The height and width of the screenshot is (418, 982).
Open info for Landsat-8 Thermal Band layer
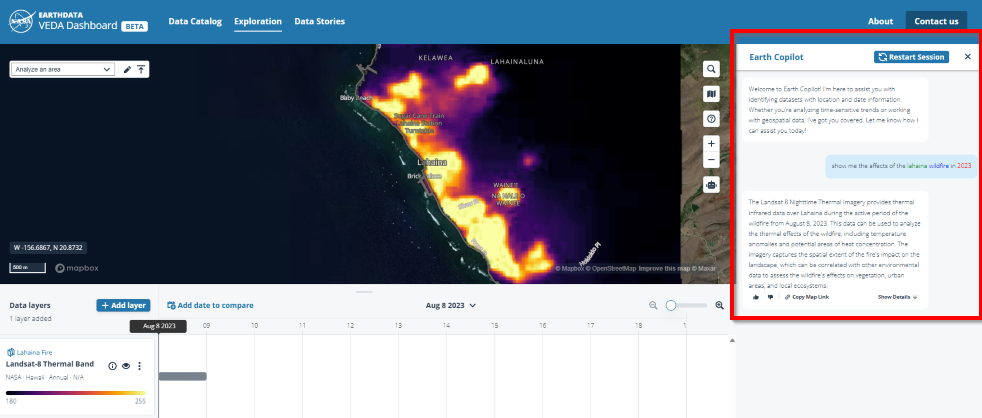tap(112, 366)
